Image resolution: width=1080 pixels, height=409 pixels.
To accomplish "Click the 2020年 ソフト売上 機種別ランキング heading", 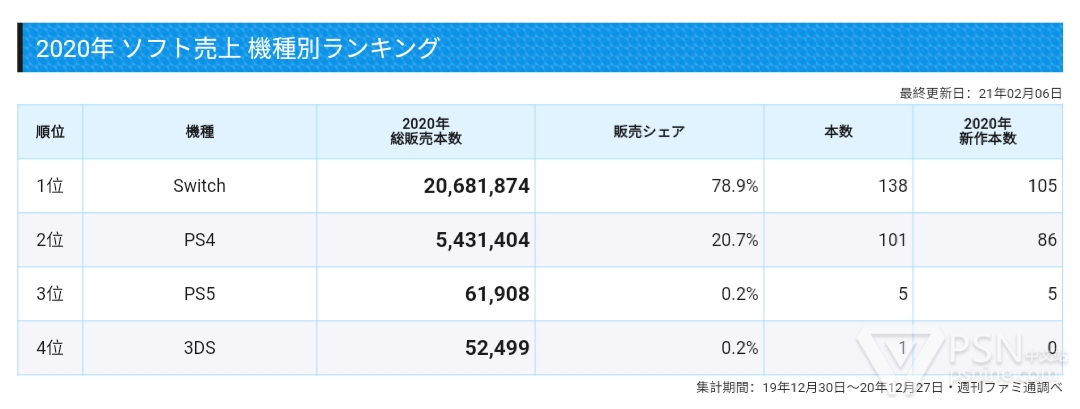I will [237, 48].
